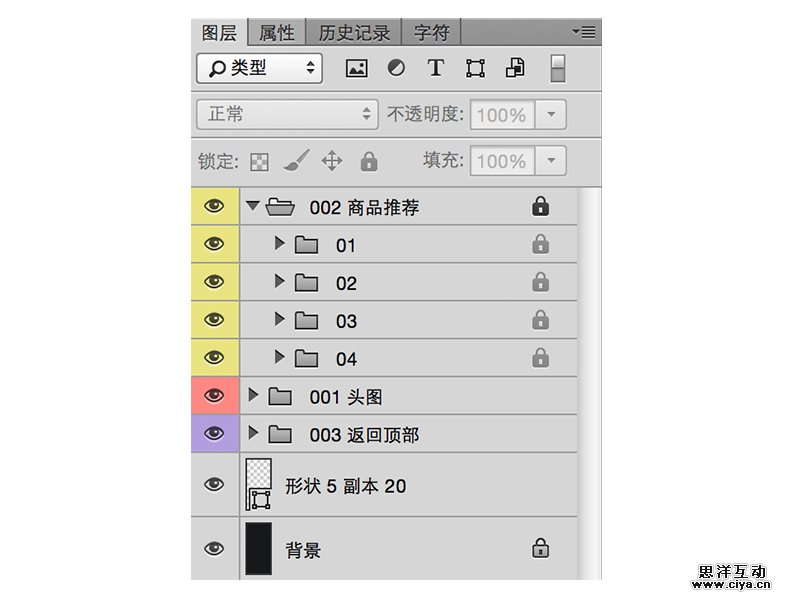Switch to the 历史记录 tab
Image resolution: width=800 pixels, height=600 pixels.
pyautogui.click(x=354, y=33)
